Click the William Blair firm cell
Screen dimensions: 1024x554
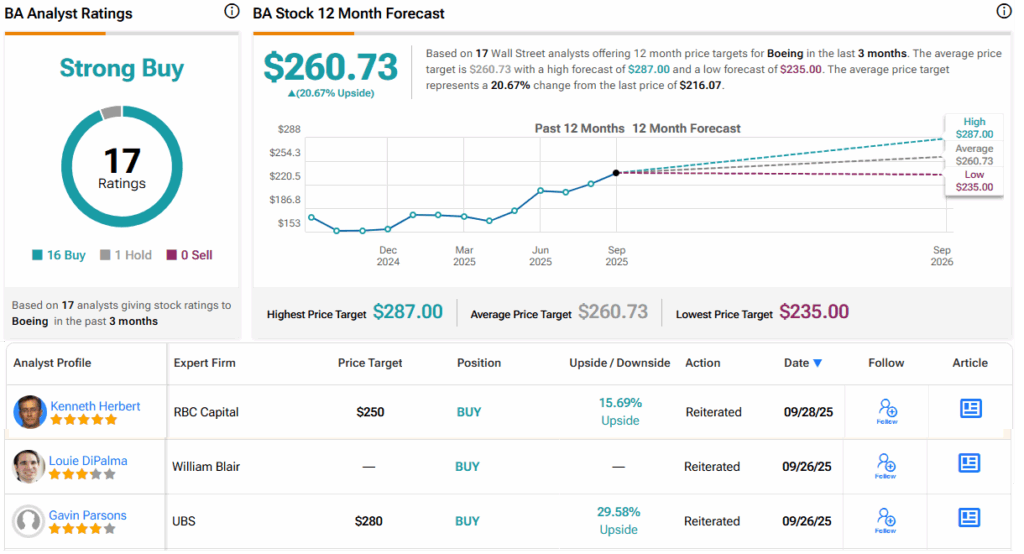point(206,466)
